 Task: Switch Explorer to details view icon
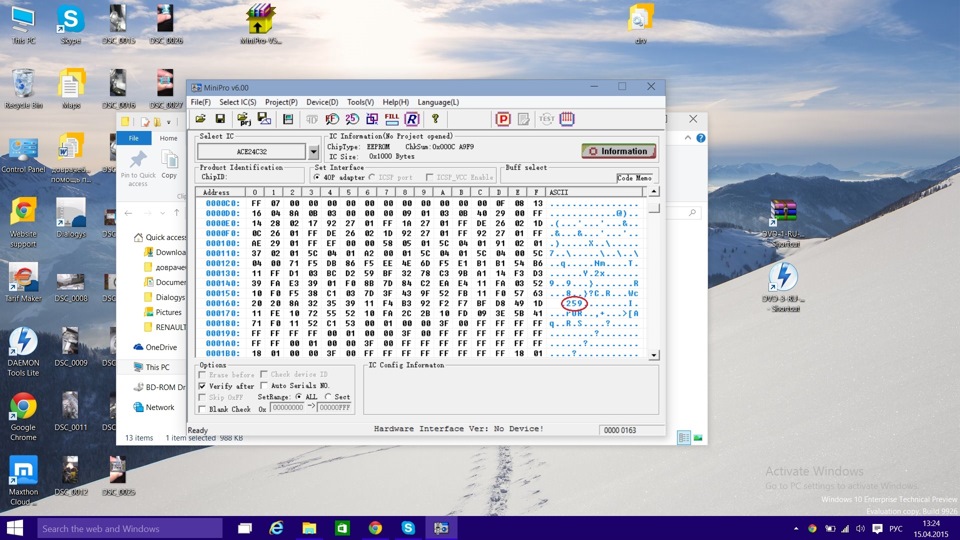click(684, 437)
